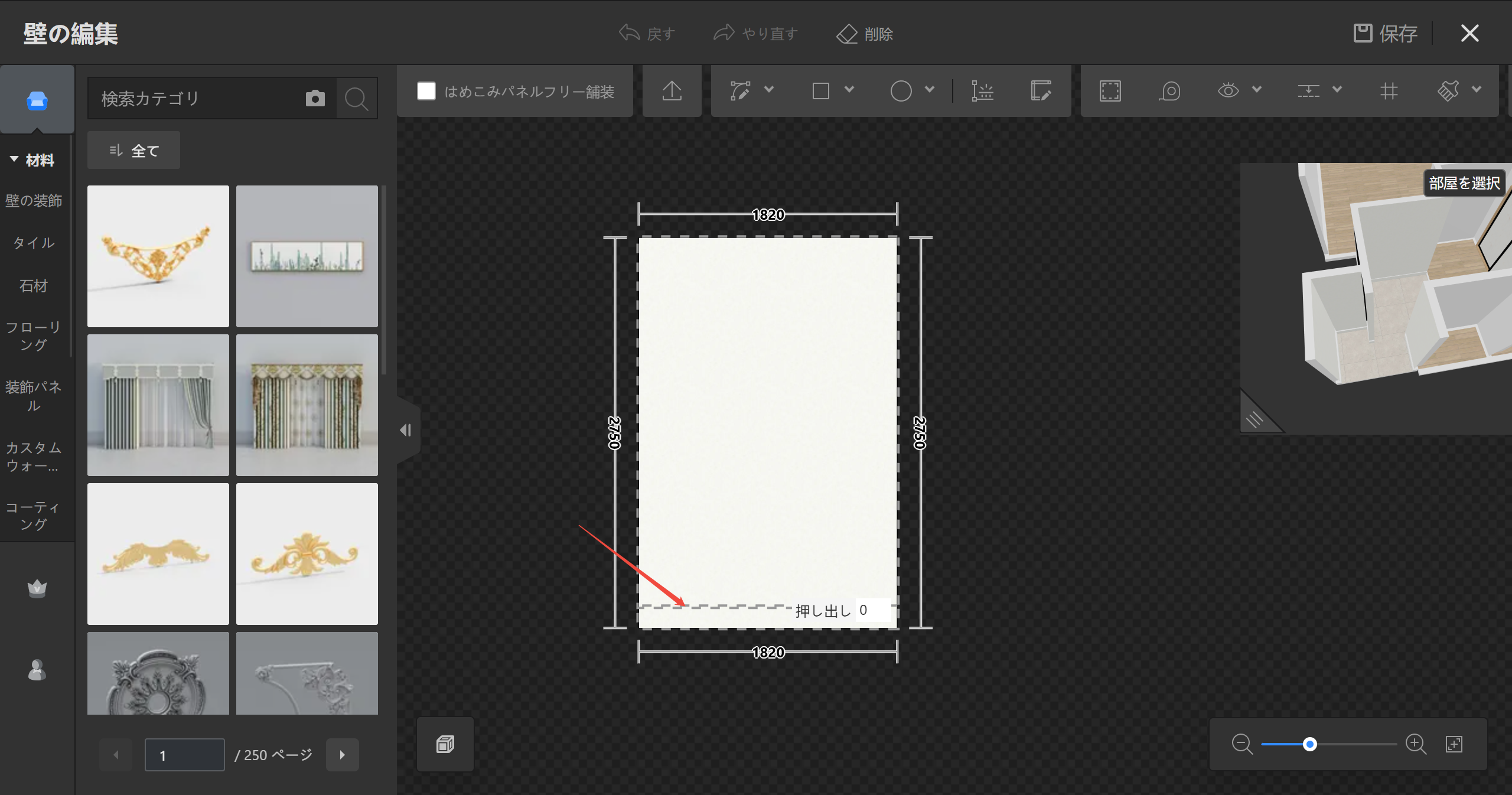Select コーティング category
Viewport: 1512px width, 795px height.
coord(34,516)
